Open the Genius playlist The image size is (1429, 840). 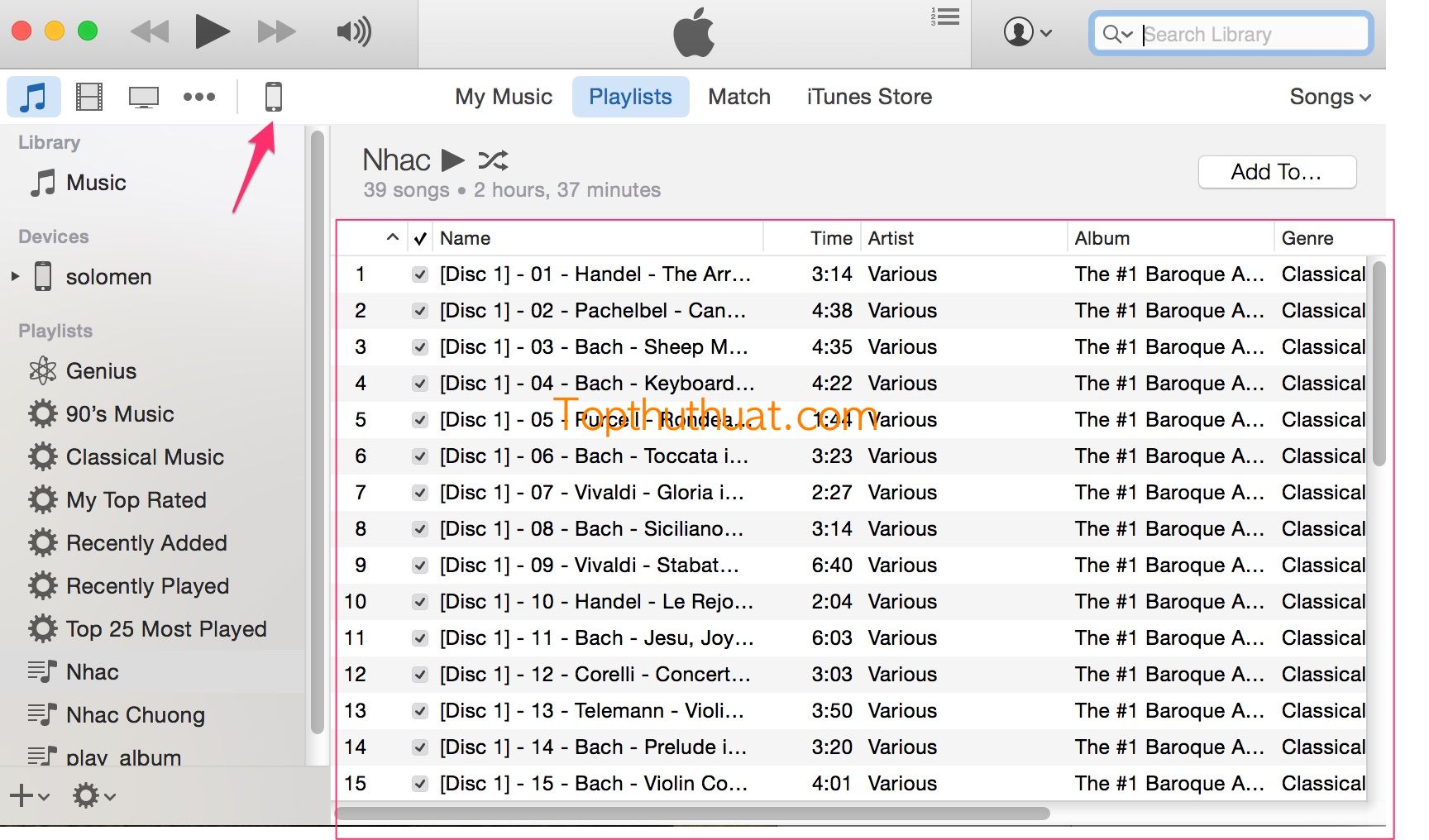click(153, 370)
